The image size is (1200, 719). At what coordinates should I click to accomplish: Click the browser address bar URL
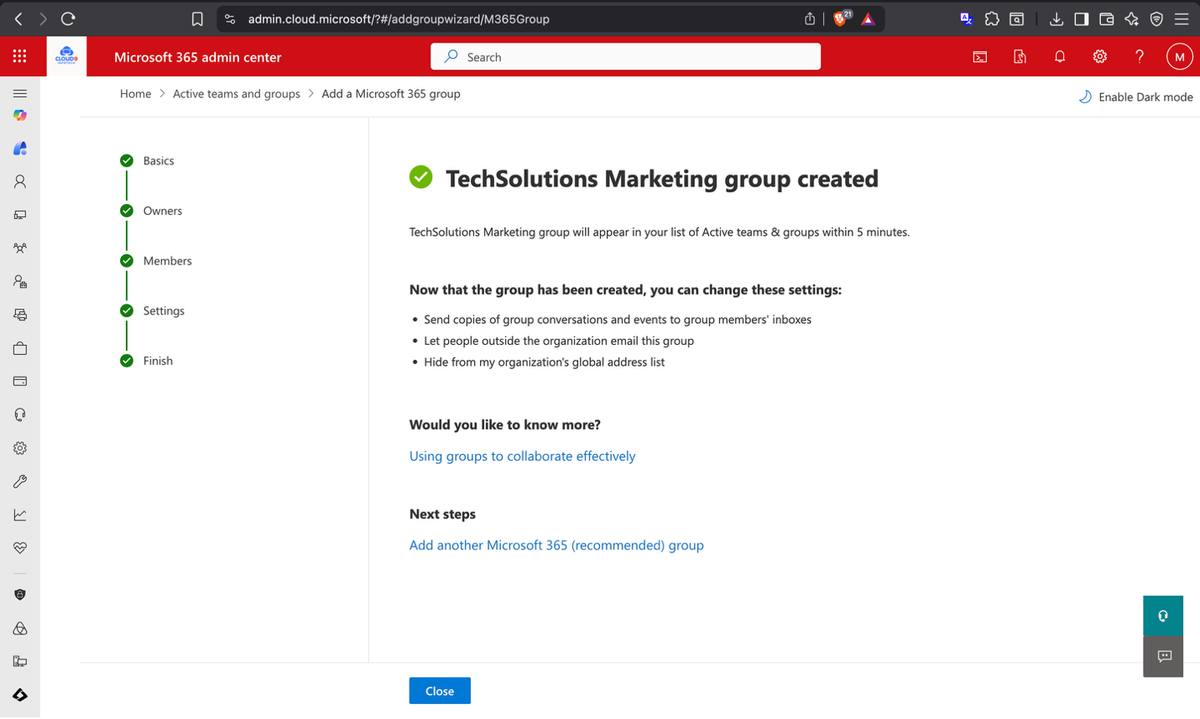[x=398, y=19]
